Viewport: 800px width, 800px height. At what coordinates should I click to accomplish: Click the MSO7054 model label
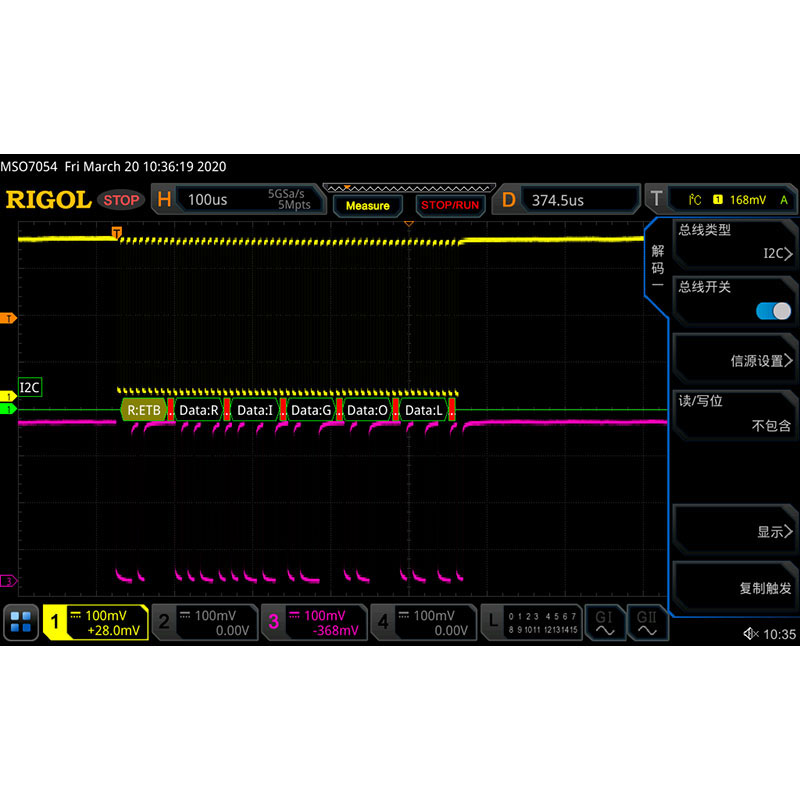[29, 166]
